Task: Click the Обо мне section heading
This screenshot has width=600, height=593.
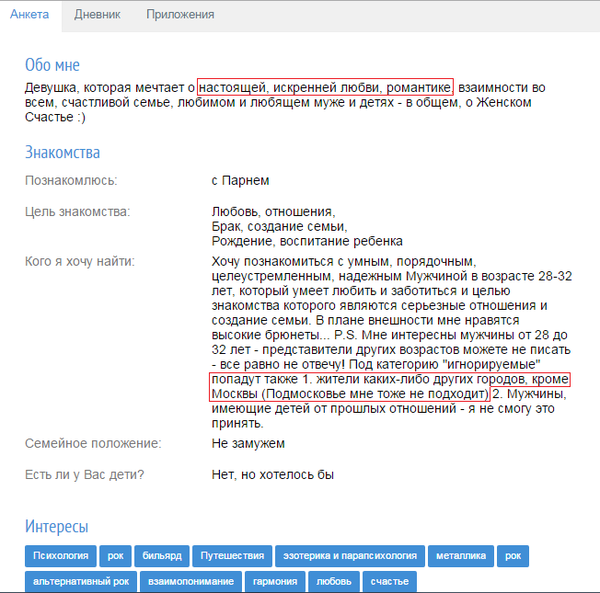Action: (52, 65)
